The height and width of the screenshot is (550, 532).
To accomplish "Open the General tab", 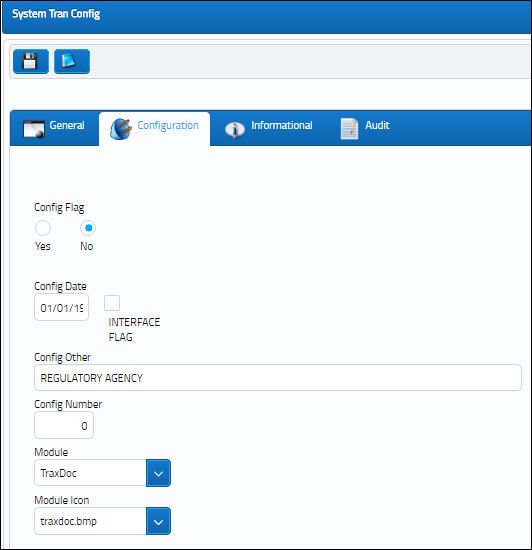I will [54, 128].
